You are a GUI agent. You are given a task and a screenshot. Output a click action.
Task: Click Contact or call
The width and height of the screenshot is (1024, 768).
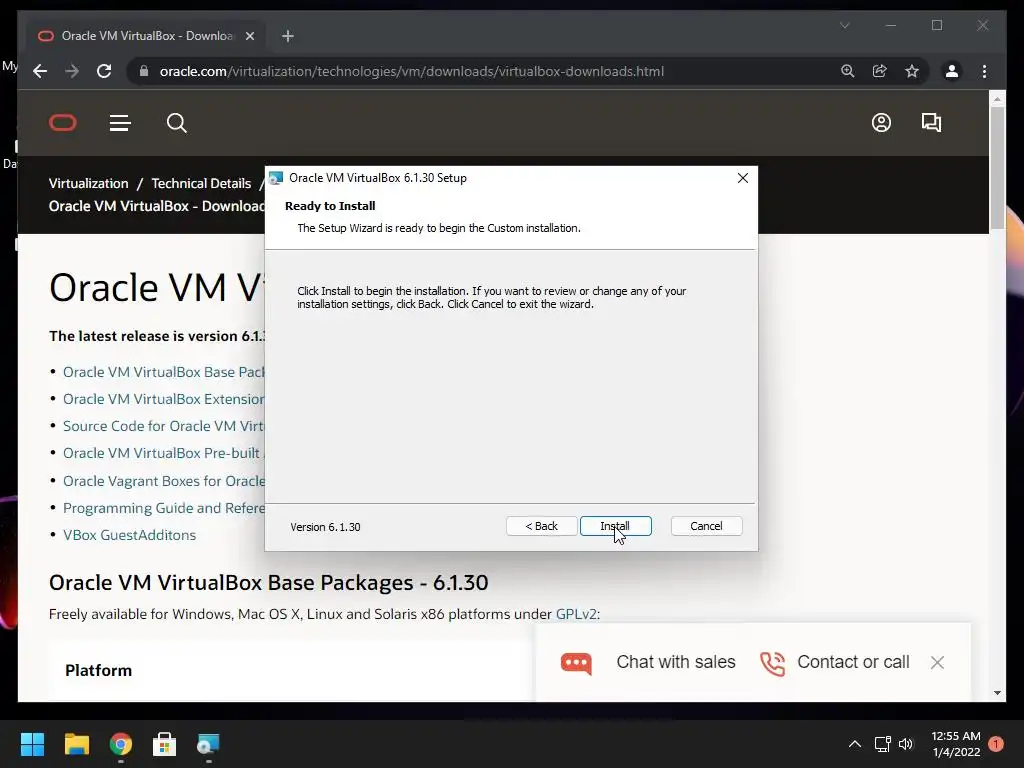pos(853,662)
